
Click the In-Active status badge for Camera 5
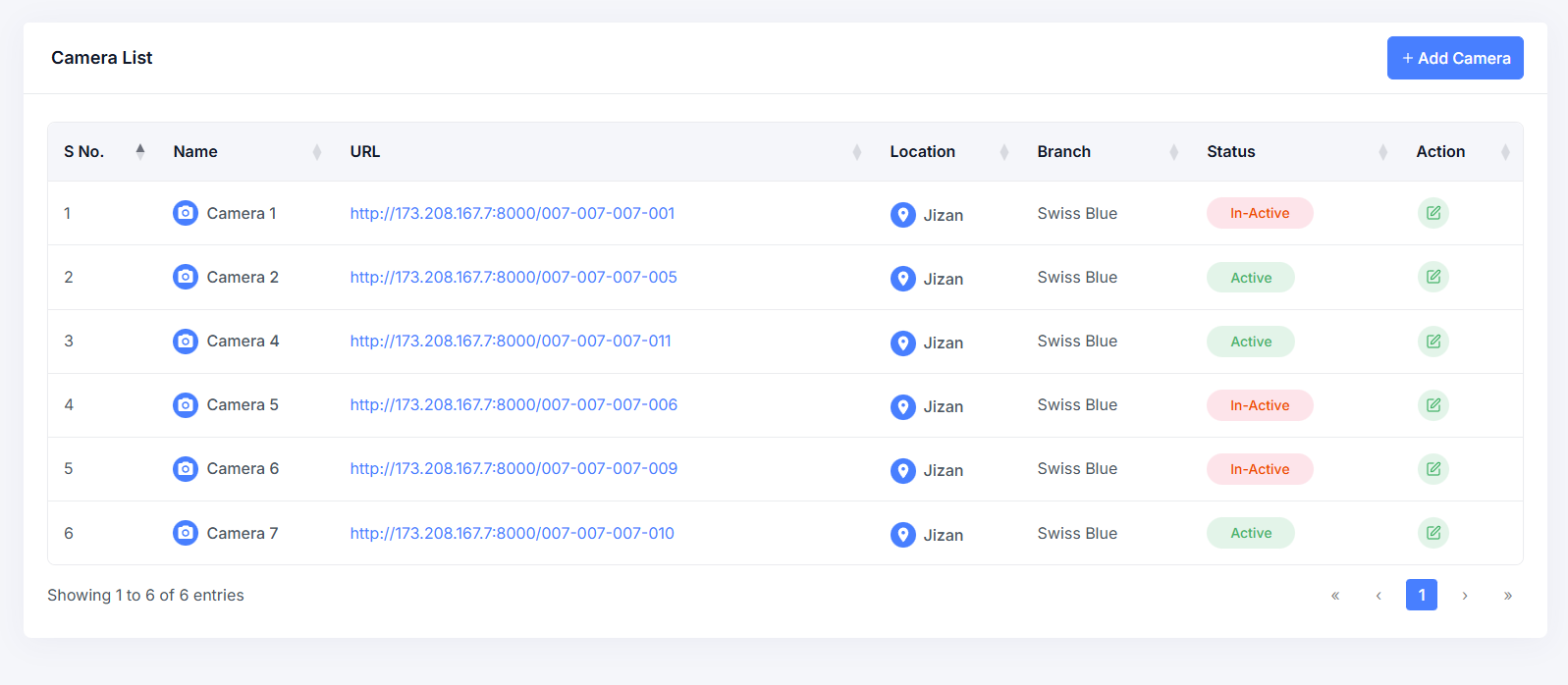click(x=1259, y=405)
